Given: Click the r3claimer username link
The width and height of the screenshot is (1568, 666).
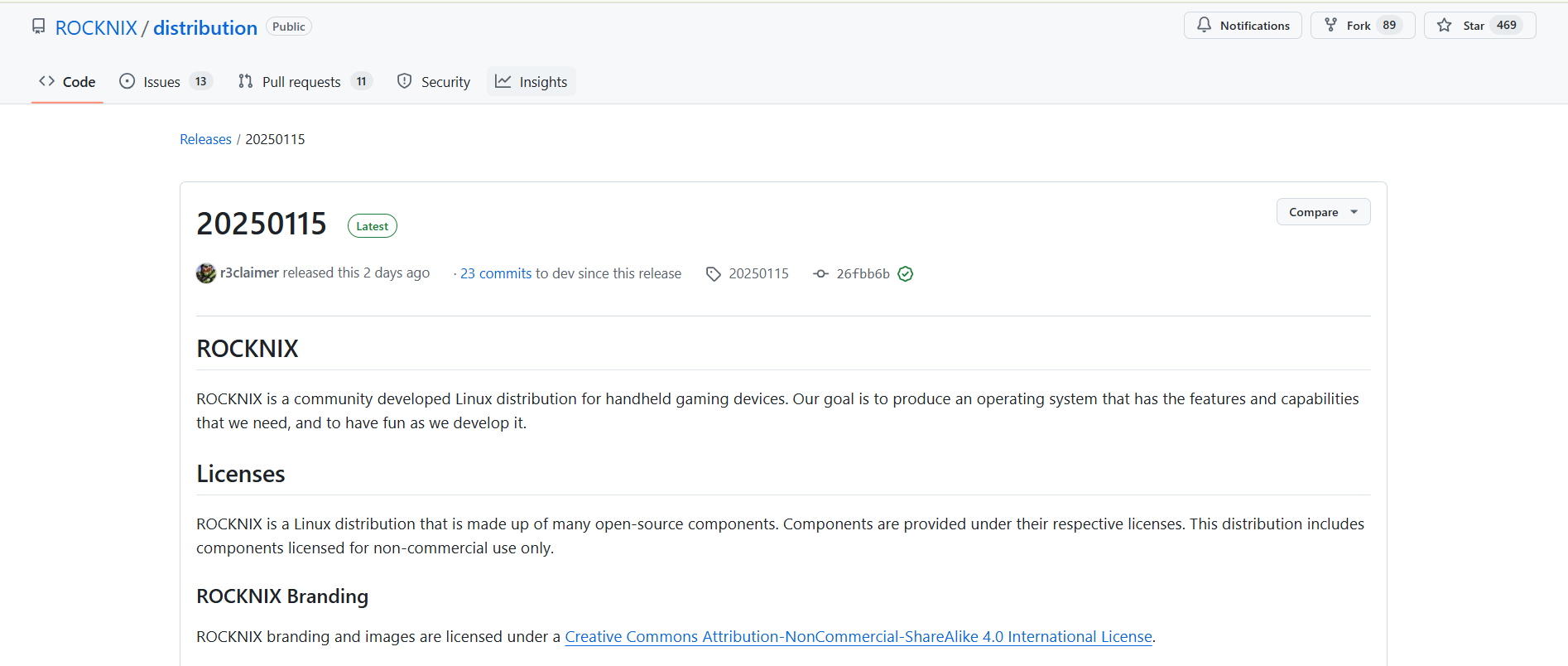Looking at the screenshot, I should 249,273.
